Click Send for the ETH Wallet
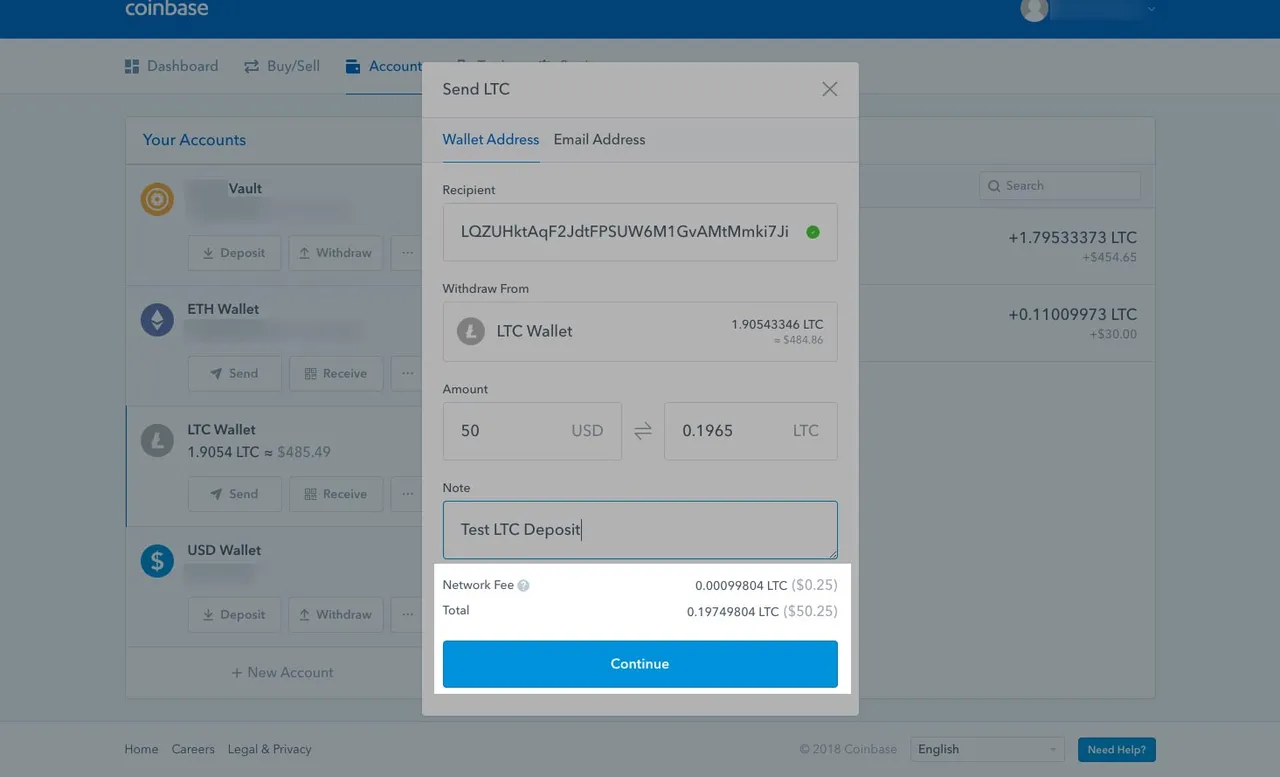1280x777 pixels. [234, 374]
